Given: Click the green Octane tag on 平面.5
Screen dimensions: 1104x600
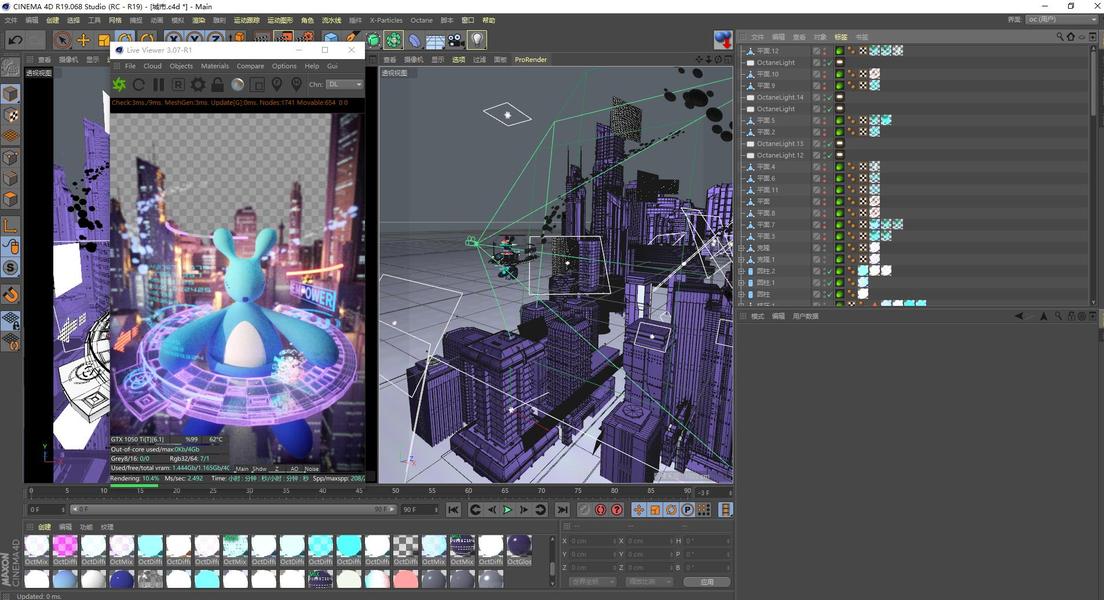Looking at the screenshot, I should point(839,120).
